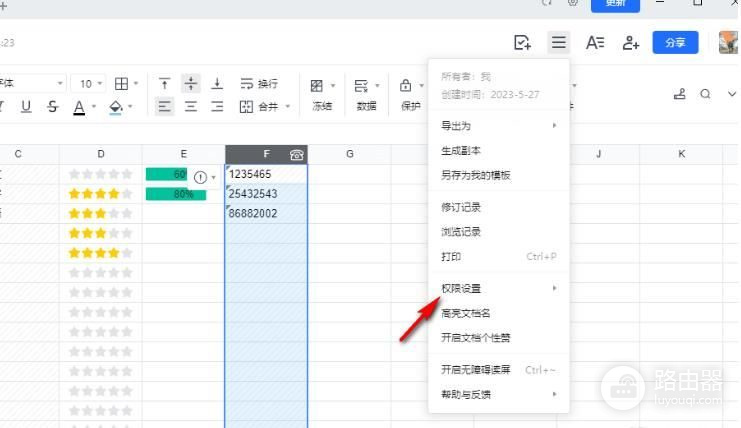Image resolution: width=741 pixels, height=428 pixels.
Task: Click the merge cells 合并 button
Action: coord(259,106)
